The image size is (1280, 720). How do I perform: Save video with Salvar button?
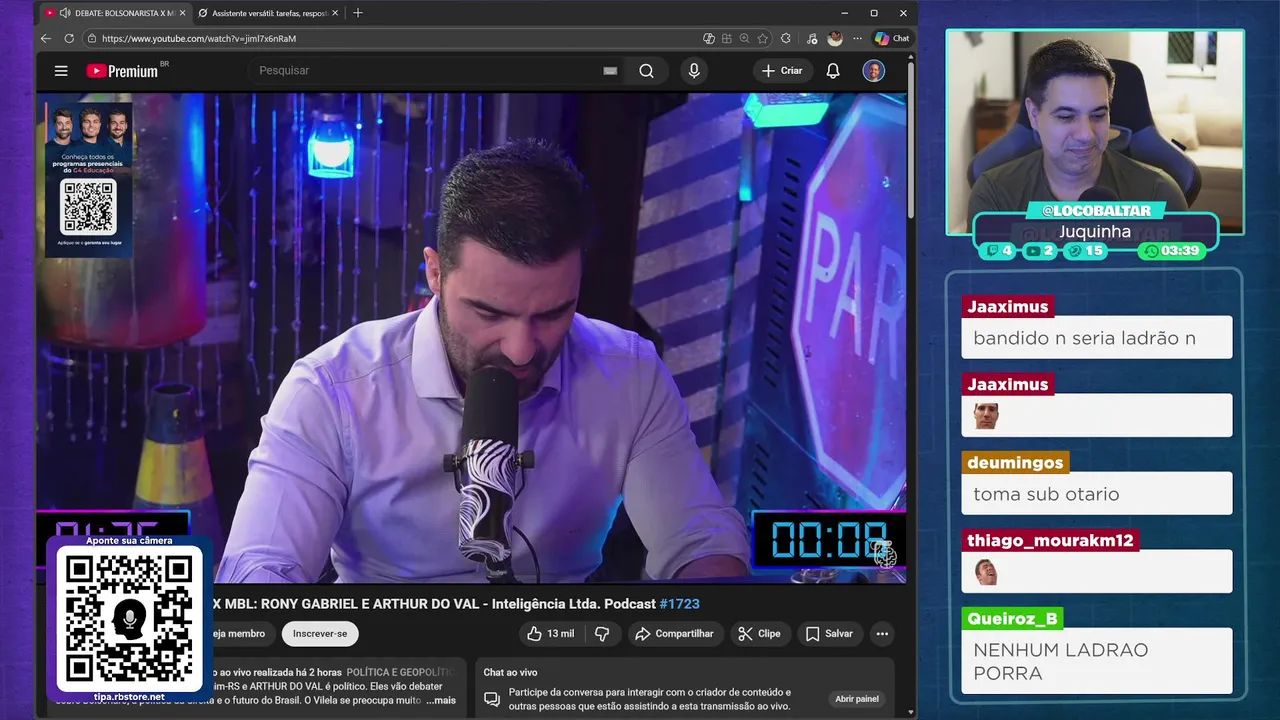tap(829, 634)
